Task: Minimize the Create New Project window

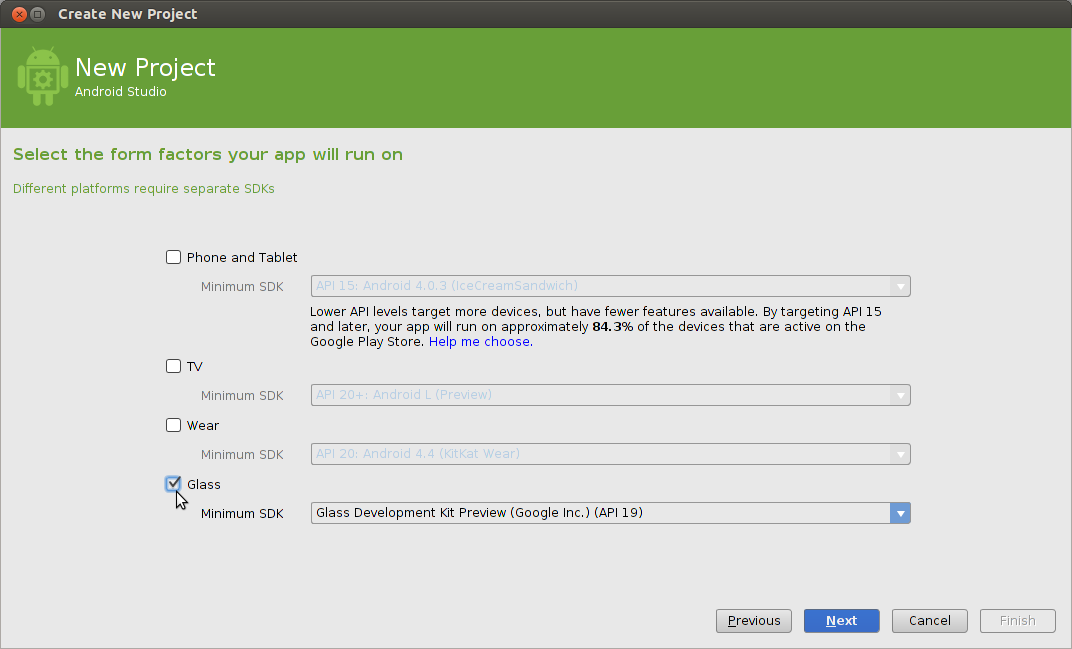Action: (x=37, y=14)
